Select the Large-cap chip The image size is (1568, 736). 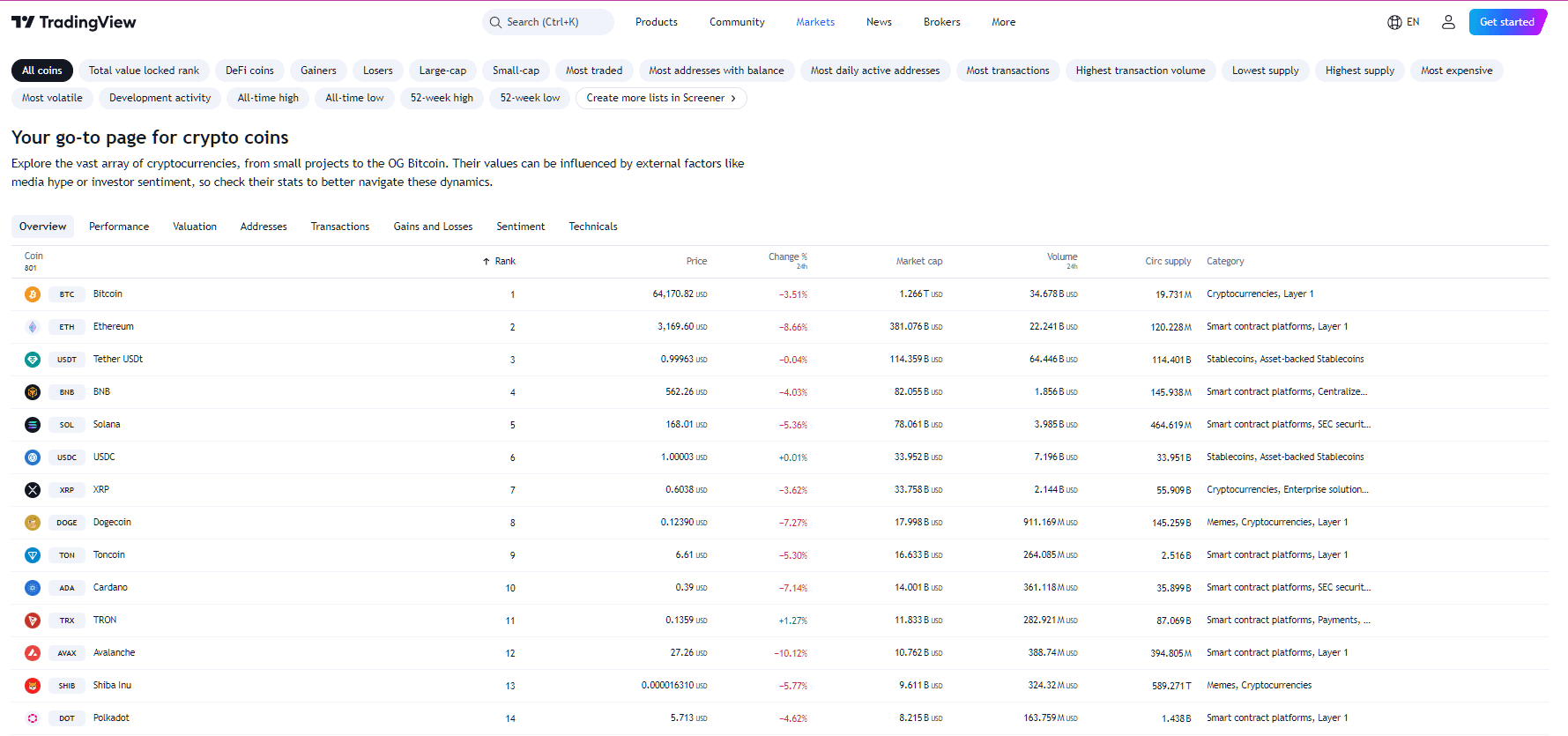click(x=442, y=71)
